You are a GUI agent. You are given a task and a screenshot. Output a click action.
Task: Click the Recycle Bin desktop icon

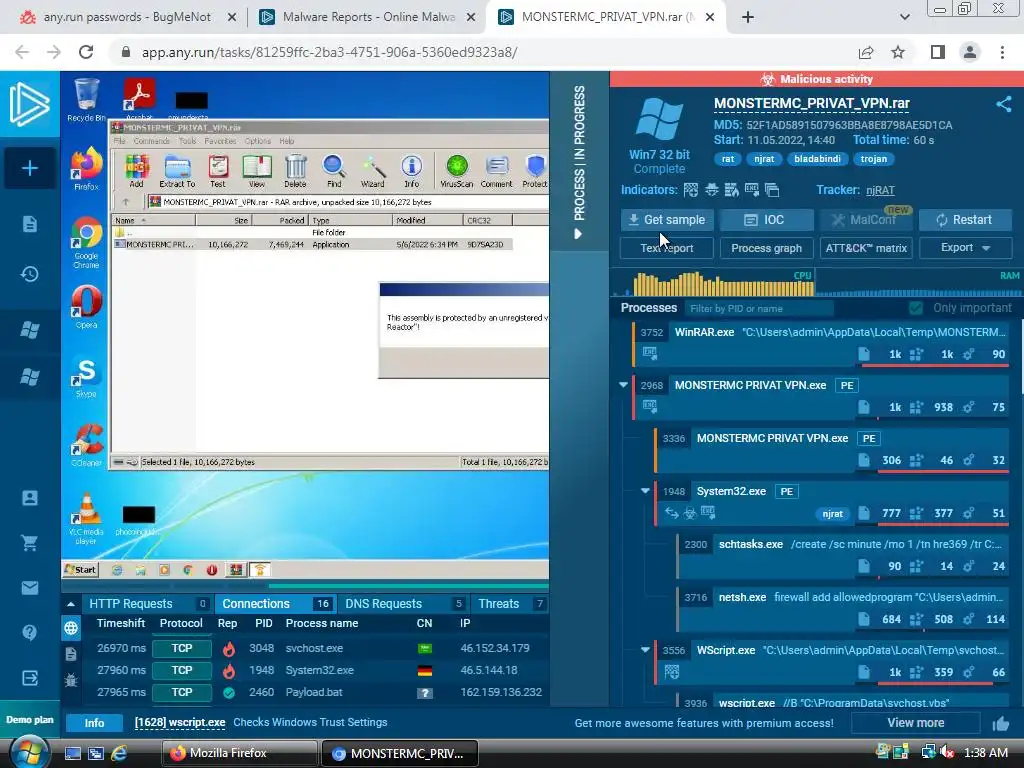[86, 99]
